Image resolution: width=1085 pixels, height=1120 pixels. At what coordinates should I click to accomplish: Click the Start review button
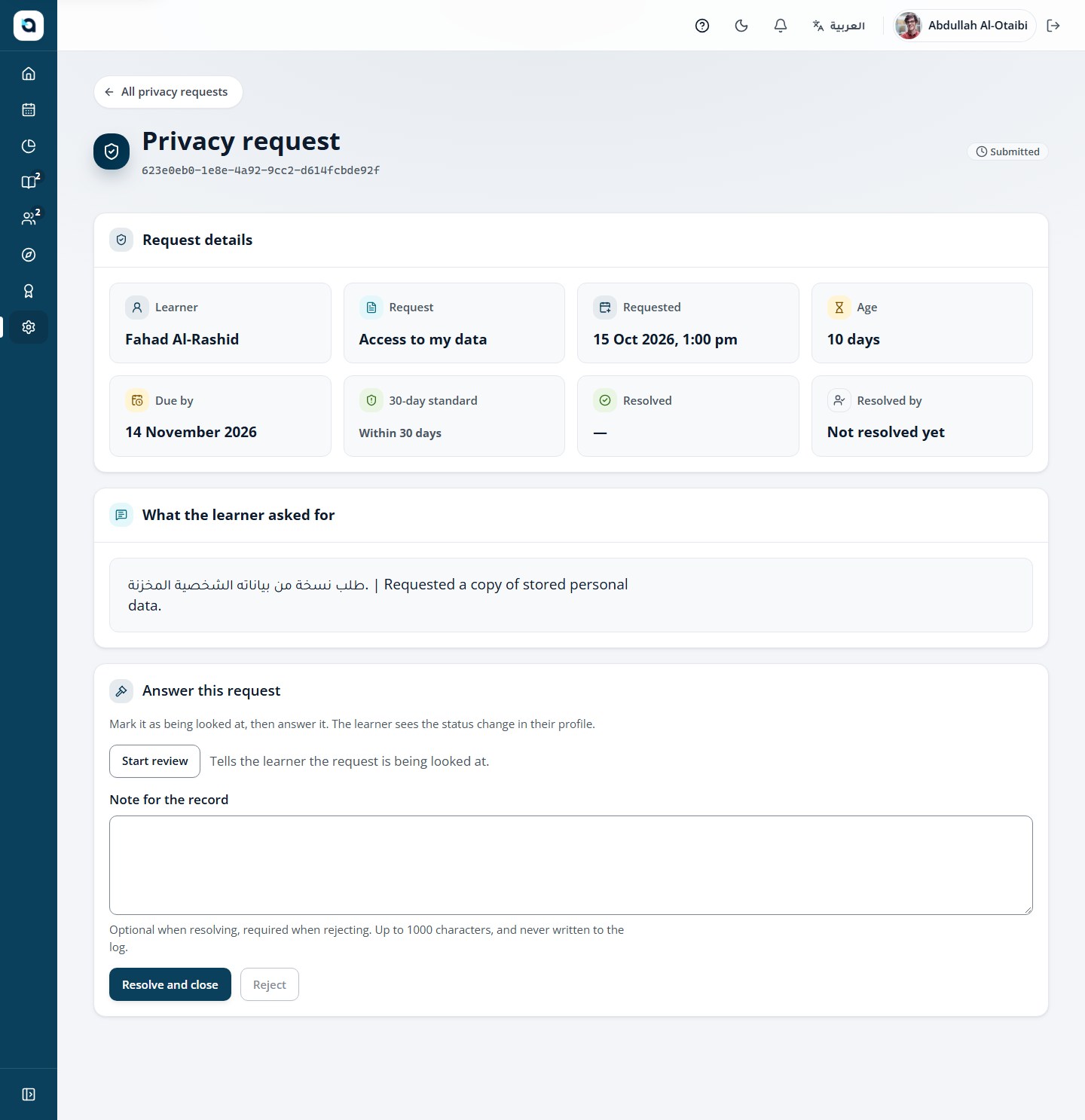pos(154,761)
